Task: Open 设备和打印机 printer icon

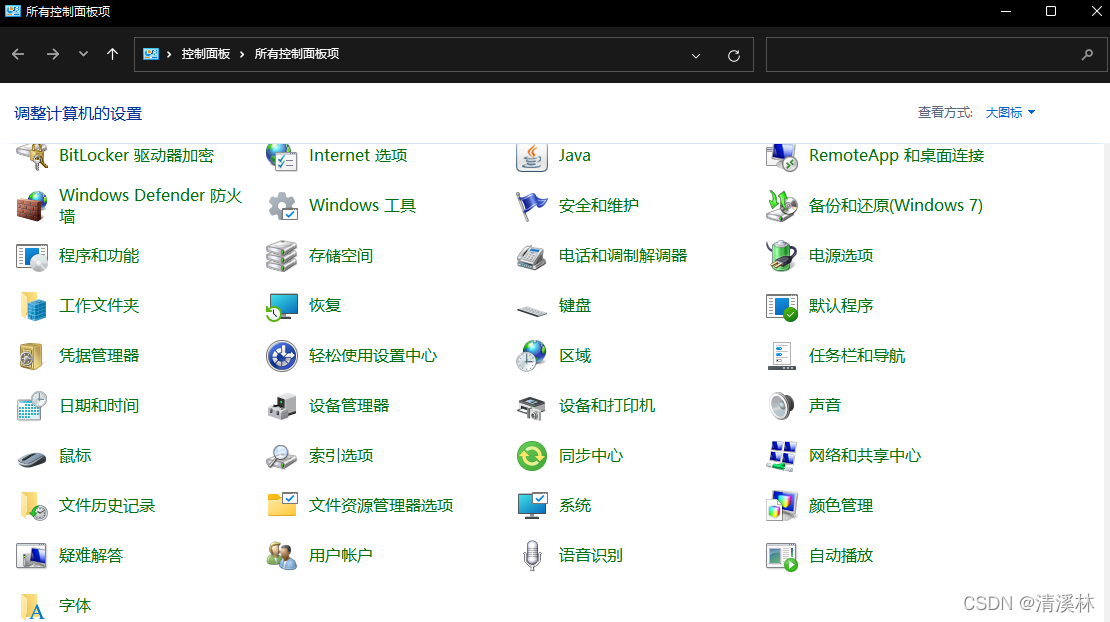Action: pyautogui.click(x=532, y=406)
